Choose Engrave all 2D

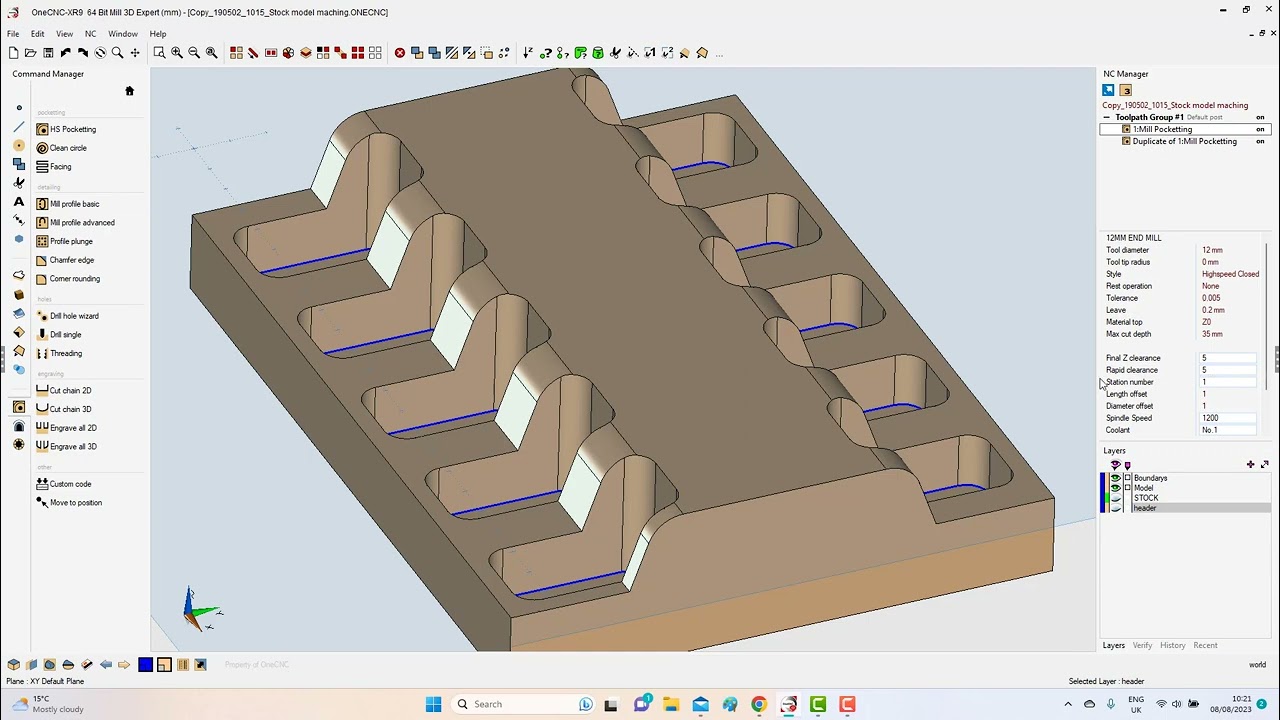click(66, 428)
